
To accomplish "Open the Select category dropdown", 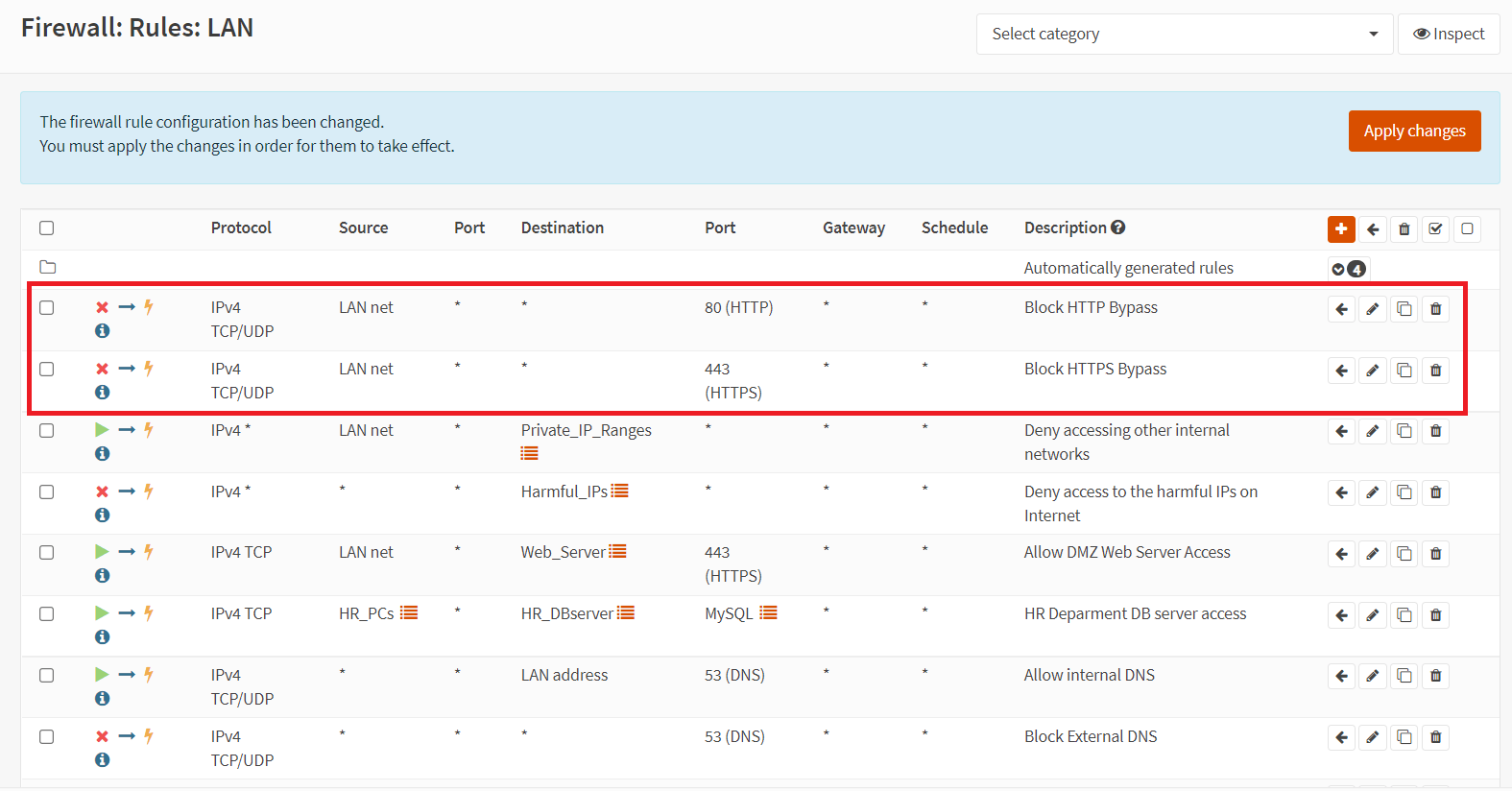I will [1184, 35].
